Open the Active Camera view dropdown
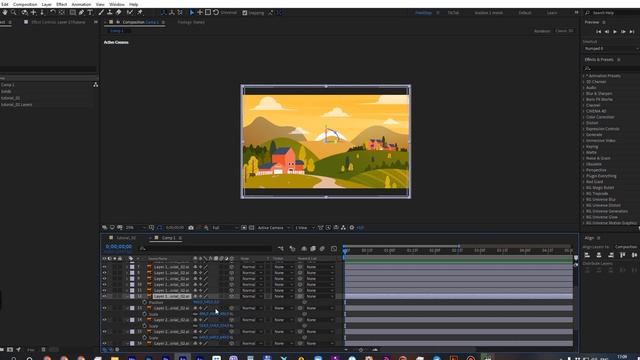The height and width of the screenshot is (360, 640). tap(273, 228)
